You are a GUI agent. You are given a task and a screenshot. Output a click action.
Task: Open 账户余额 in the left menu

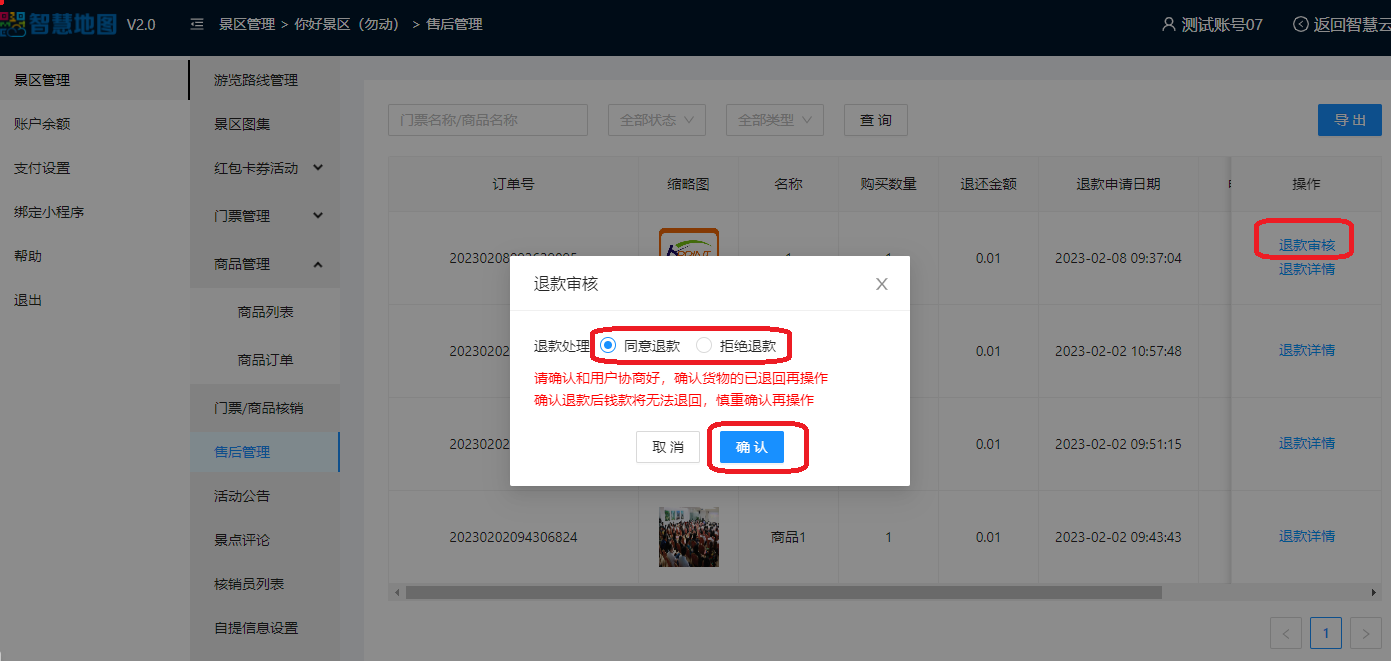pyautogui.click(x=42, y=124)
